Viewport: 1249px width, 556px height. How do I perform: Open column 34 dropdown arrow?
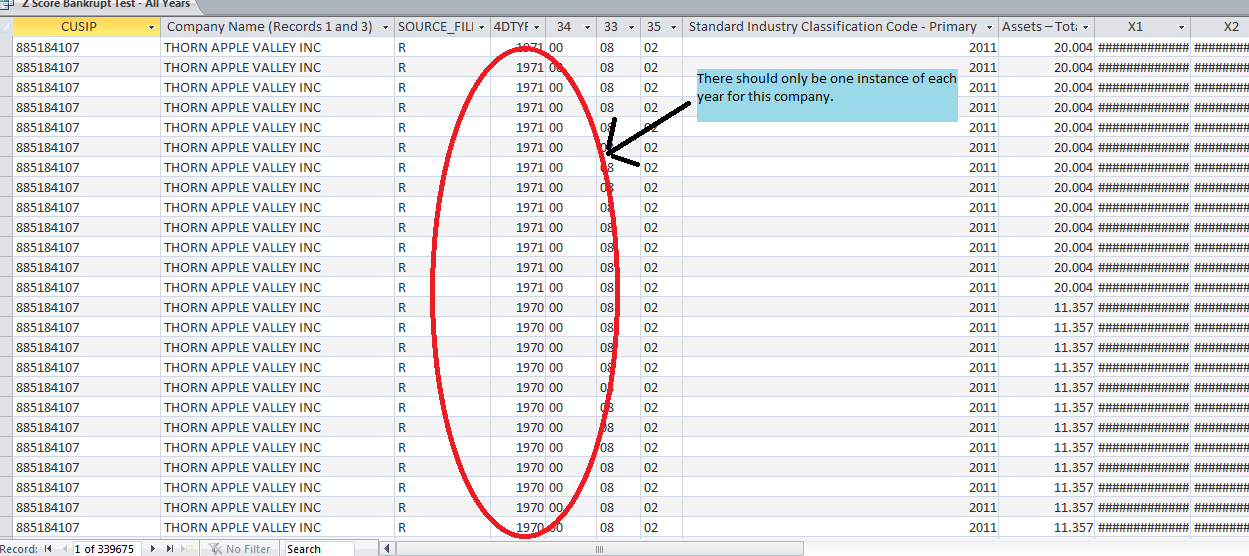pos(587,27)
